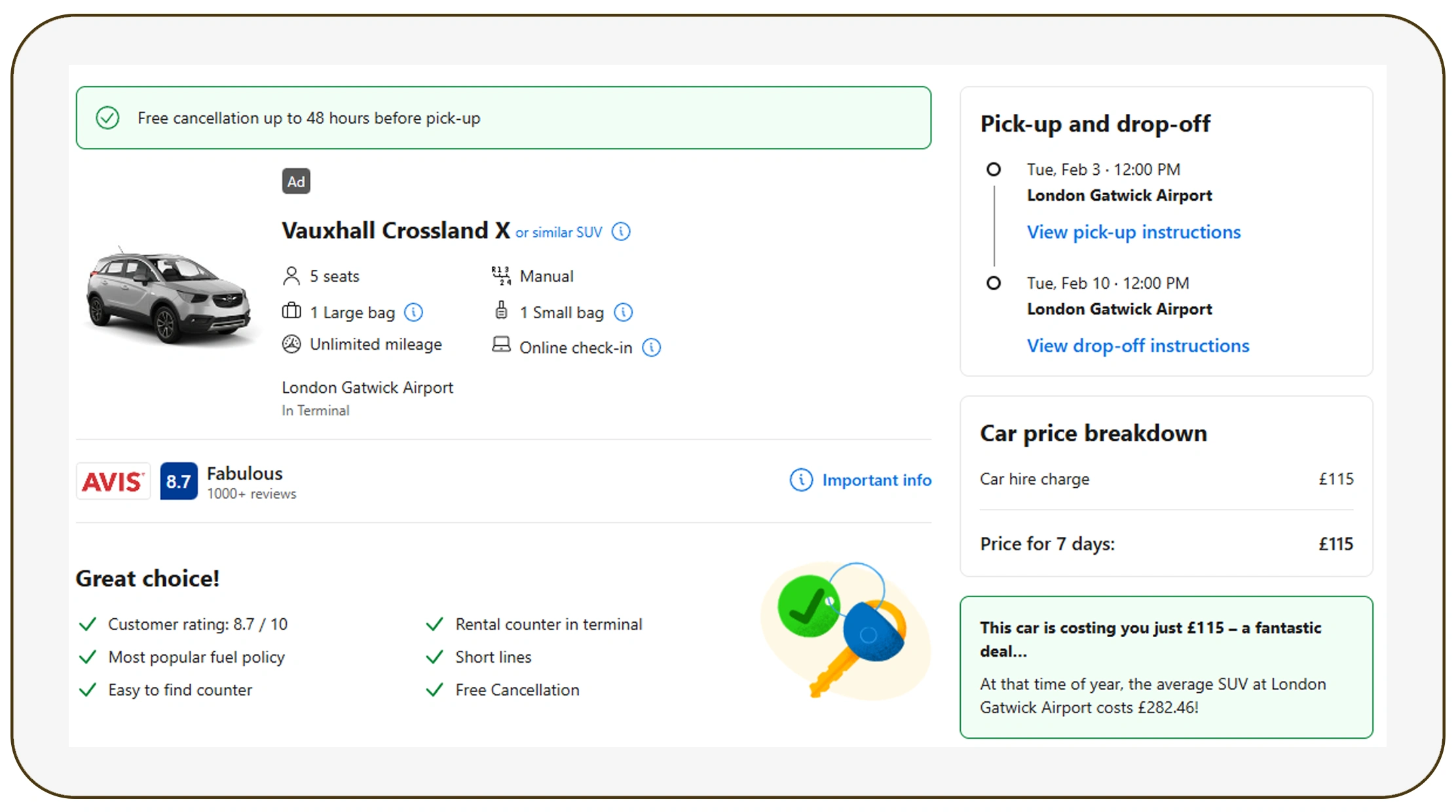The height and width of the screenshot is (812, 1456).
Task: Click the unlimited mileage icon
Action: [291, 344]
